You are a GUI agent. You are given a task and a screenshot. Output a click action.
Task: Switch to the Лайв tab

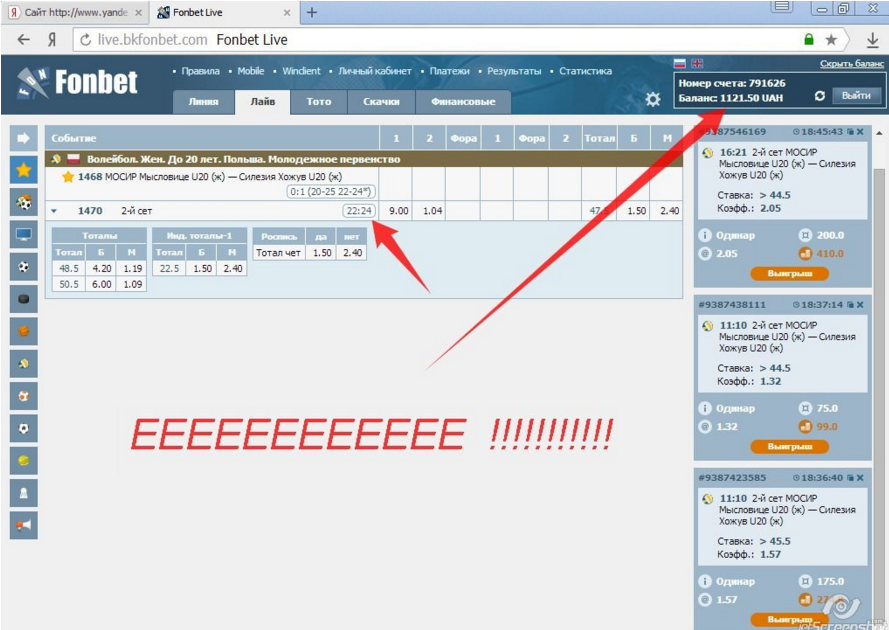point(263,102)
